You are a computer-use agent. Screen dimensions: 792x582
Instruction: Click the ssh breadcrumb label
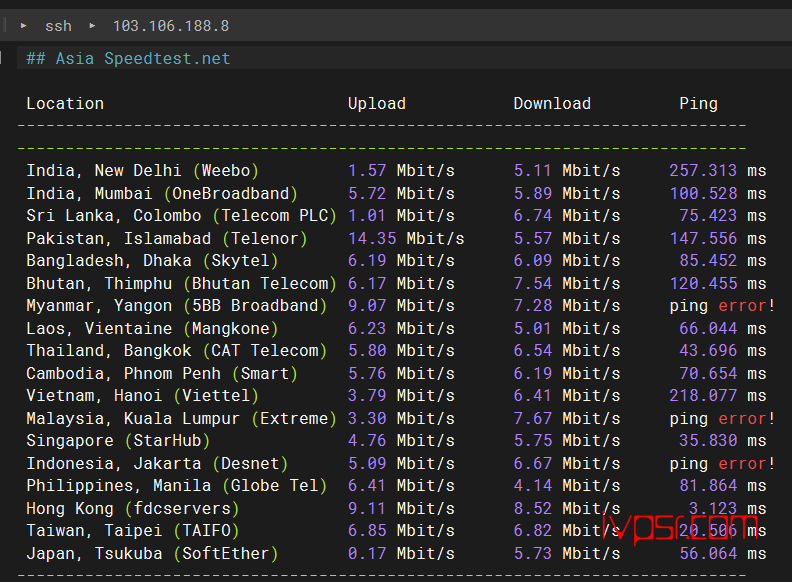click(x=58, y=26)
